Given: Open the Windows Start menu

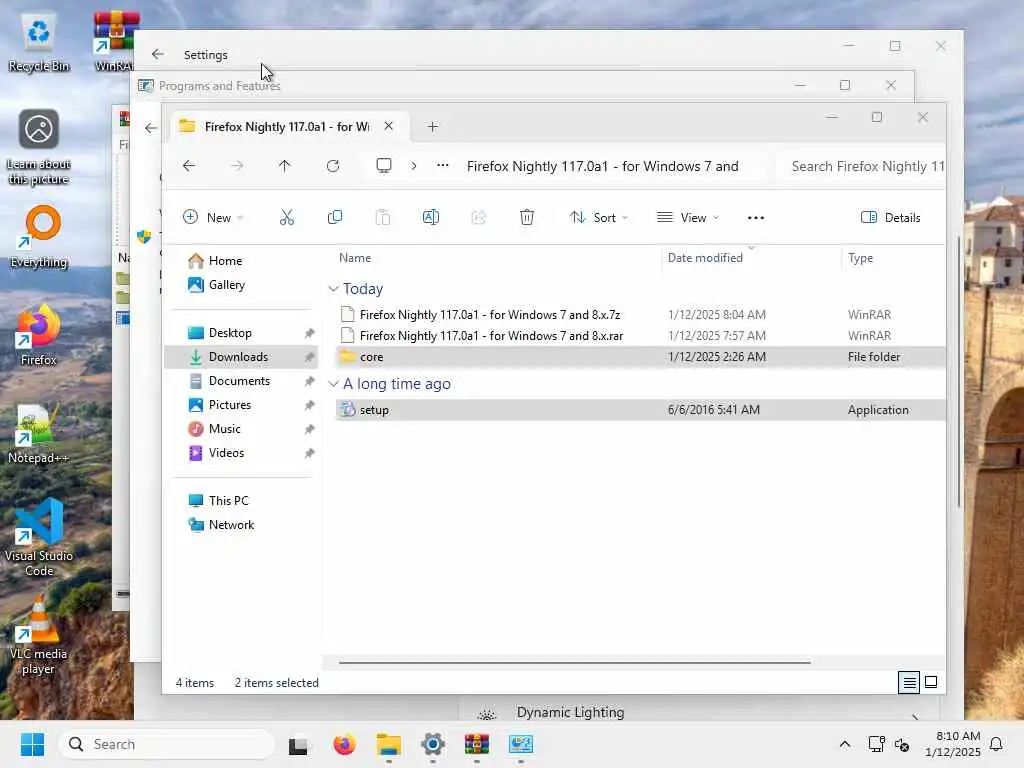Looking at the screenshot, I should click(x=32, y=744).
